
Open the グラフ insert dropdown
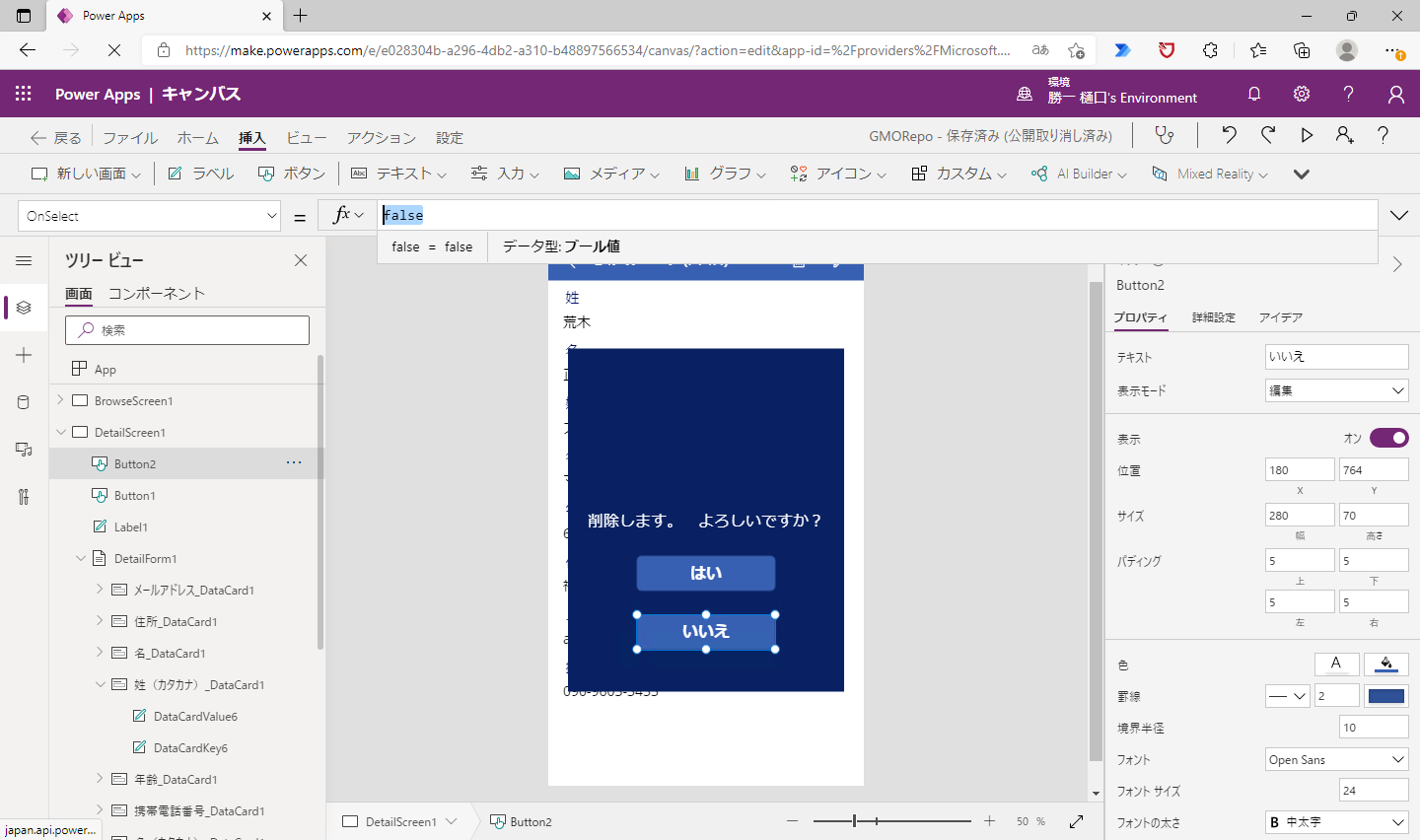[x=725, y=174]
